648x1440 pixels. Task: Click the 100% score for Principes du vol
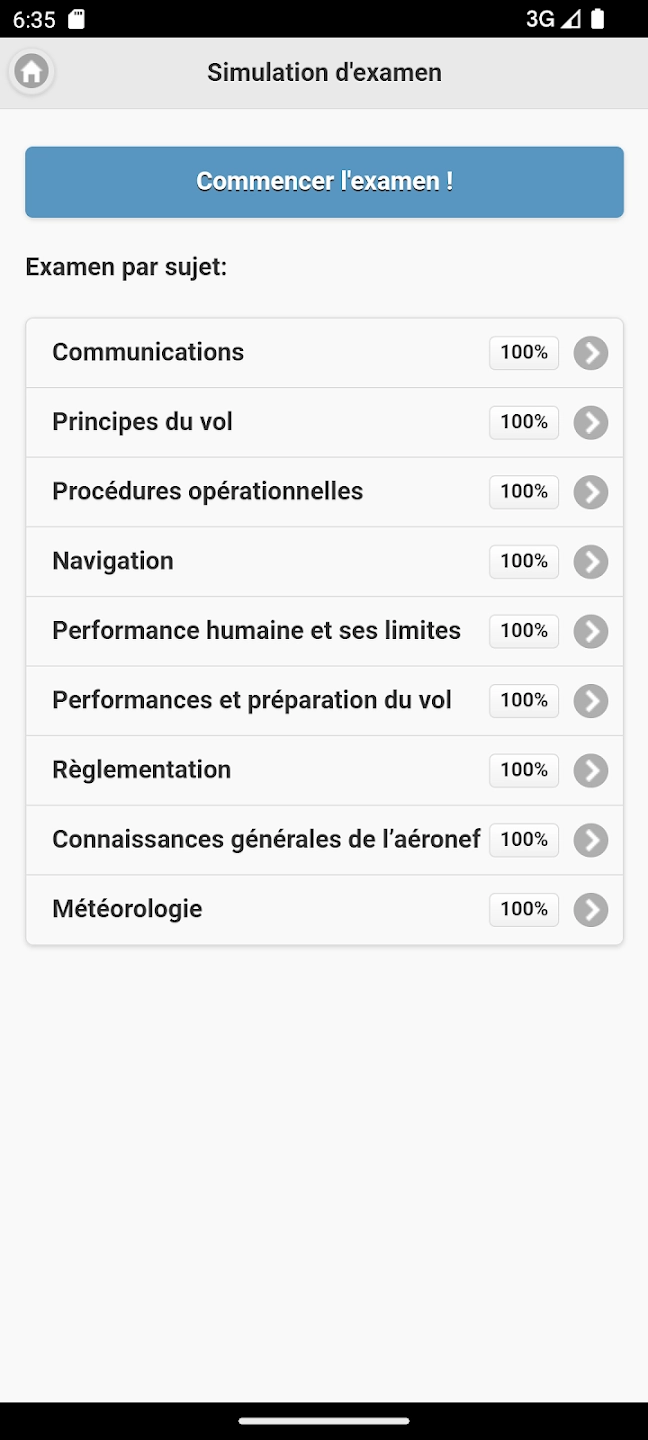pos(523,422)
